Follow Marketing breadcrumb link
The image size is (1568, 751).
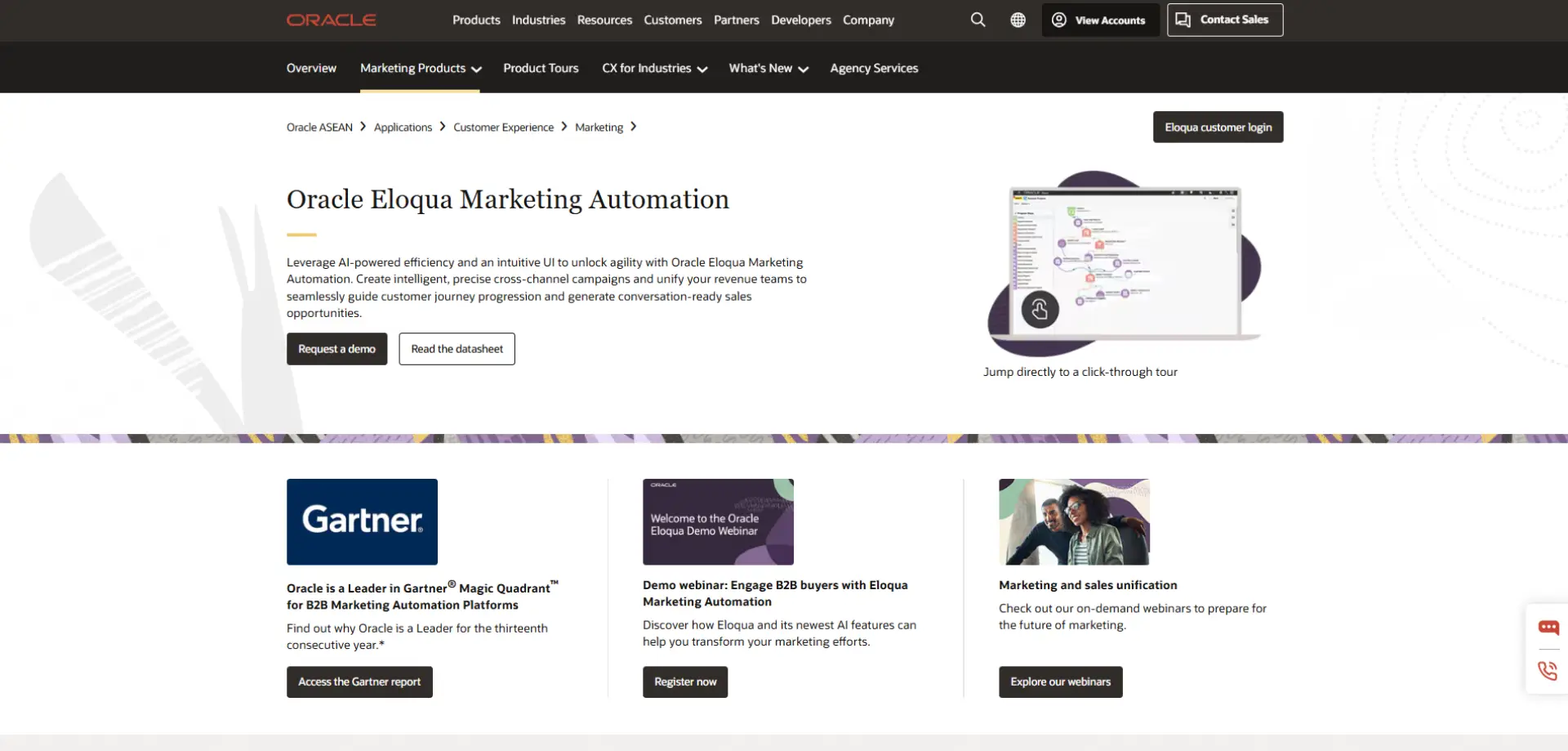pyautogui.click(x=599, y=127)
